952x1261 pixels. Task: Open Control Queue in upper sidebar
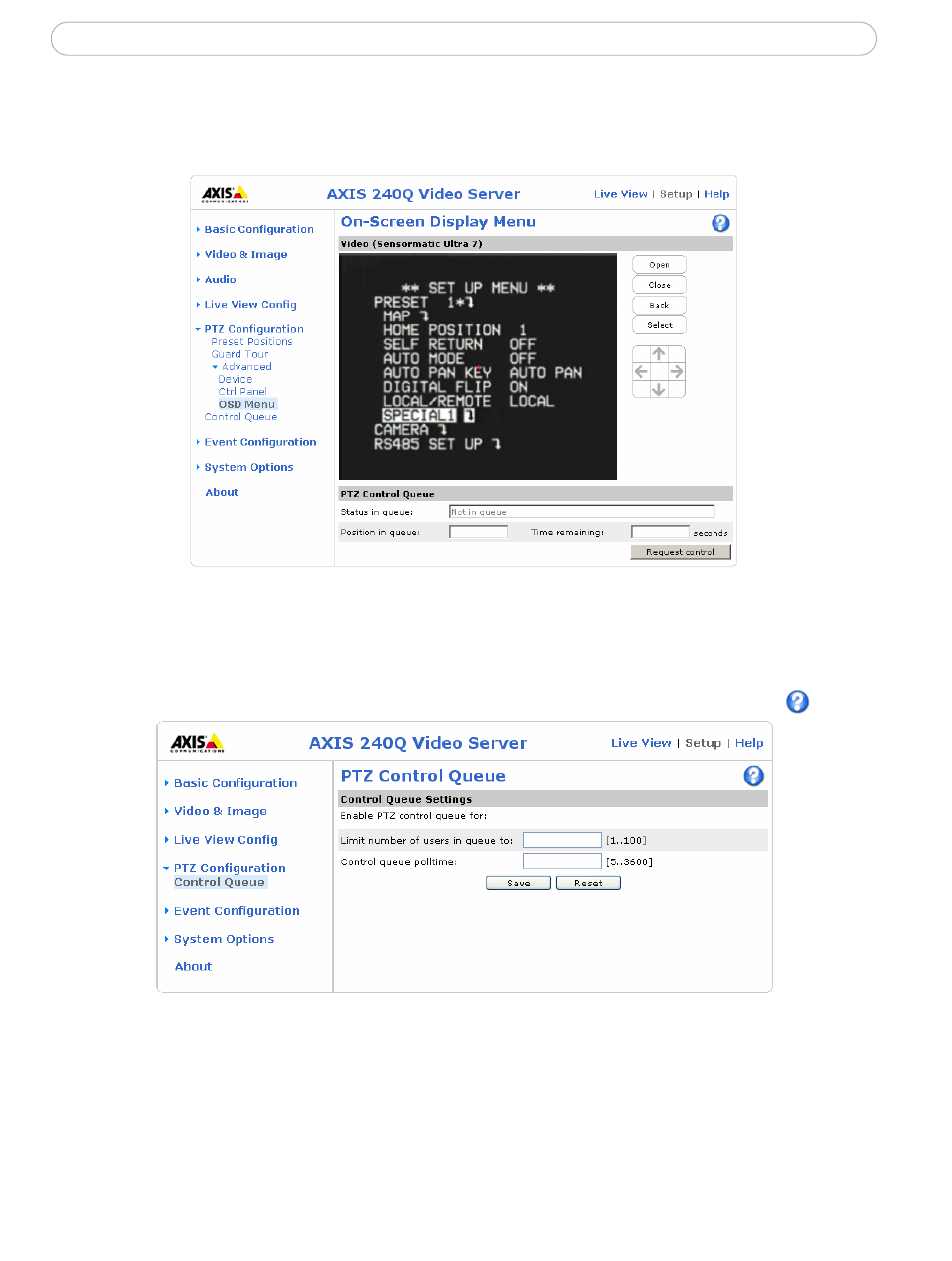point(240,417)
